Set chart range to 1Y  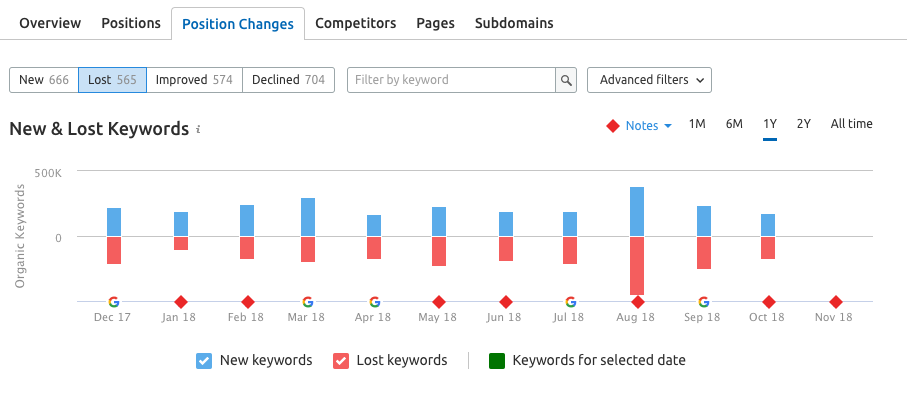coord(770,124)
